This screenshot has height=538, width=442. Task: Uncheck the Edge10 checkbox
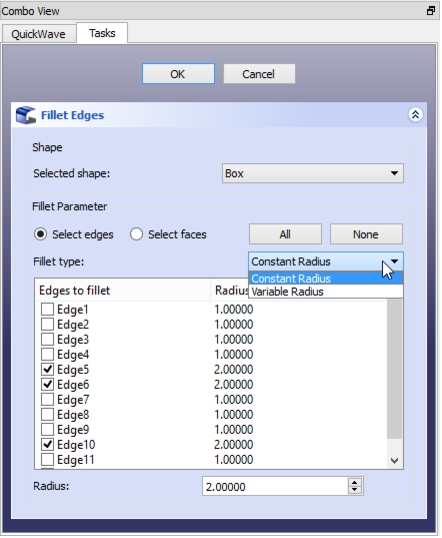[x=47, y=444]
